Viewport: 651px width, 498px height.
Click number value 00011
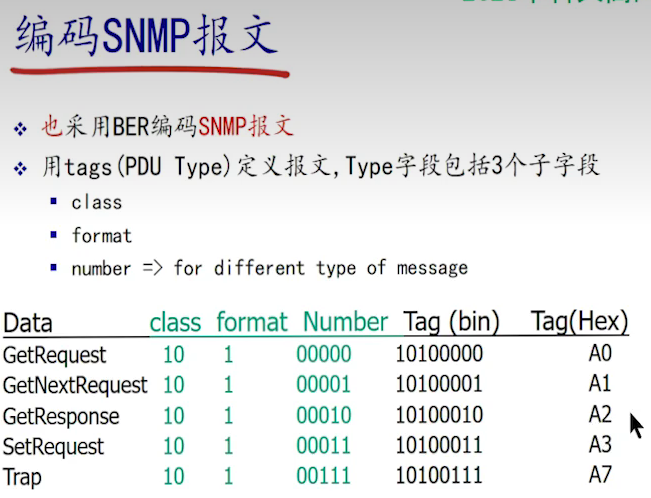324,445
